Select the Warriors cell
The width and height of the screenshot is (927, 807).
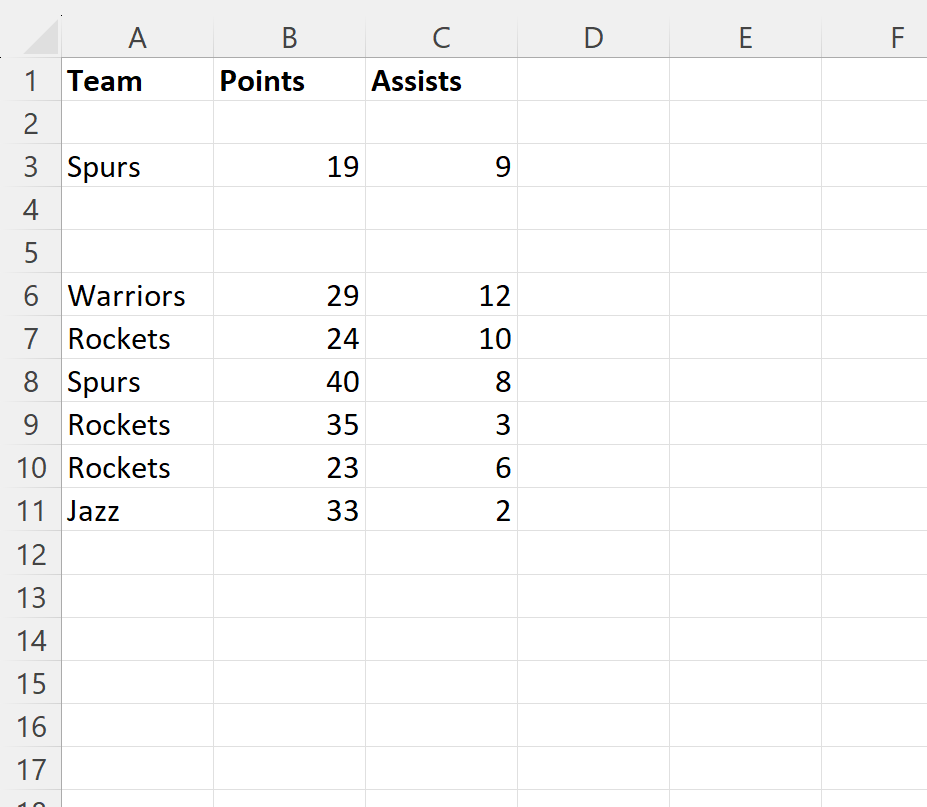(x=137, y=294)
